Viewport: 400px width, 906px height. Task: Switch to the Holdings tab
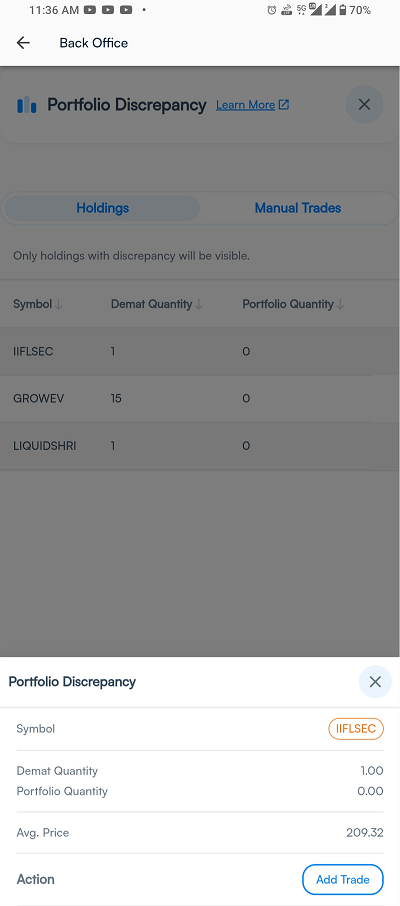[x=102, y=208]
